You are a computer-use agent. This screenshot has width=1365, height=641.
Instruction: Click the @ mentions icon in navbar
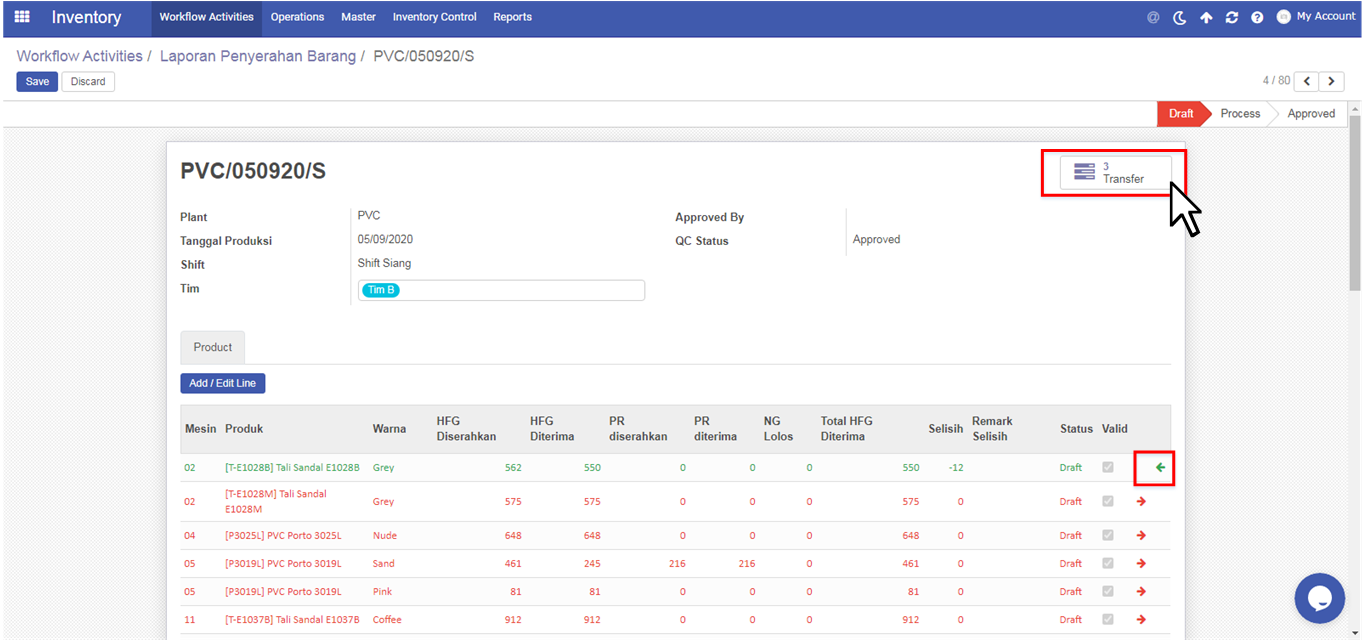point(1153,17)
